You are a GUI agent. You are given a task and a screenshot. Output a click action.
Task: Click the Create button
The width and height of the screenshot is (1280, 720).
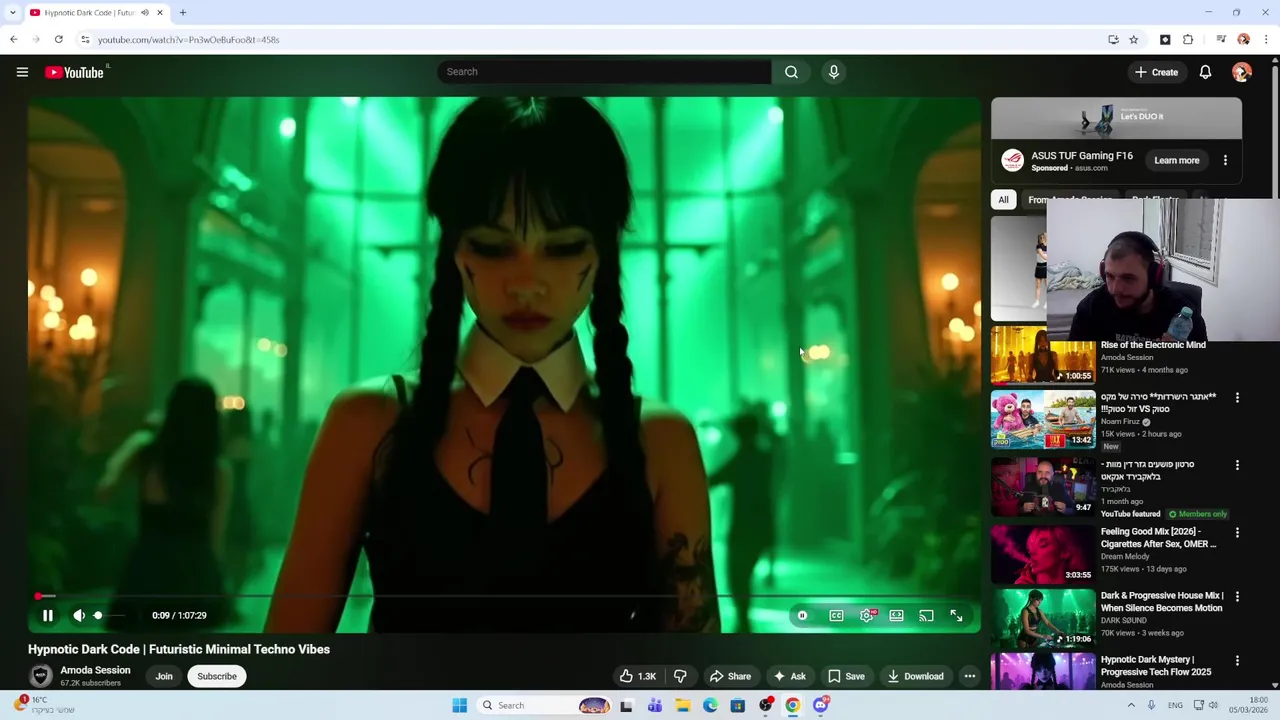[x=1156, y=72]
